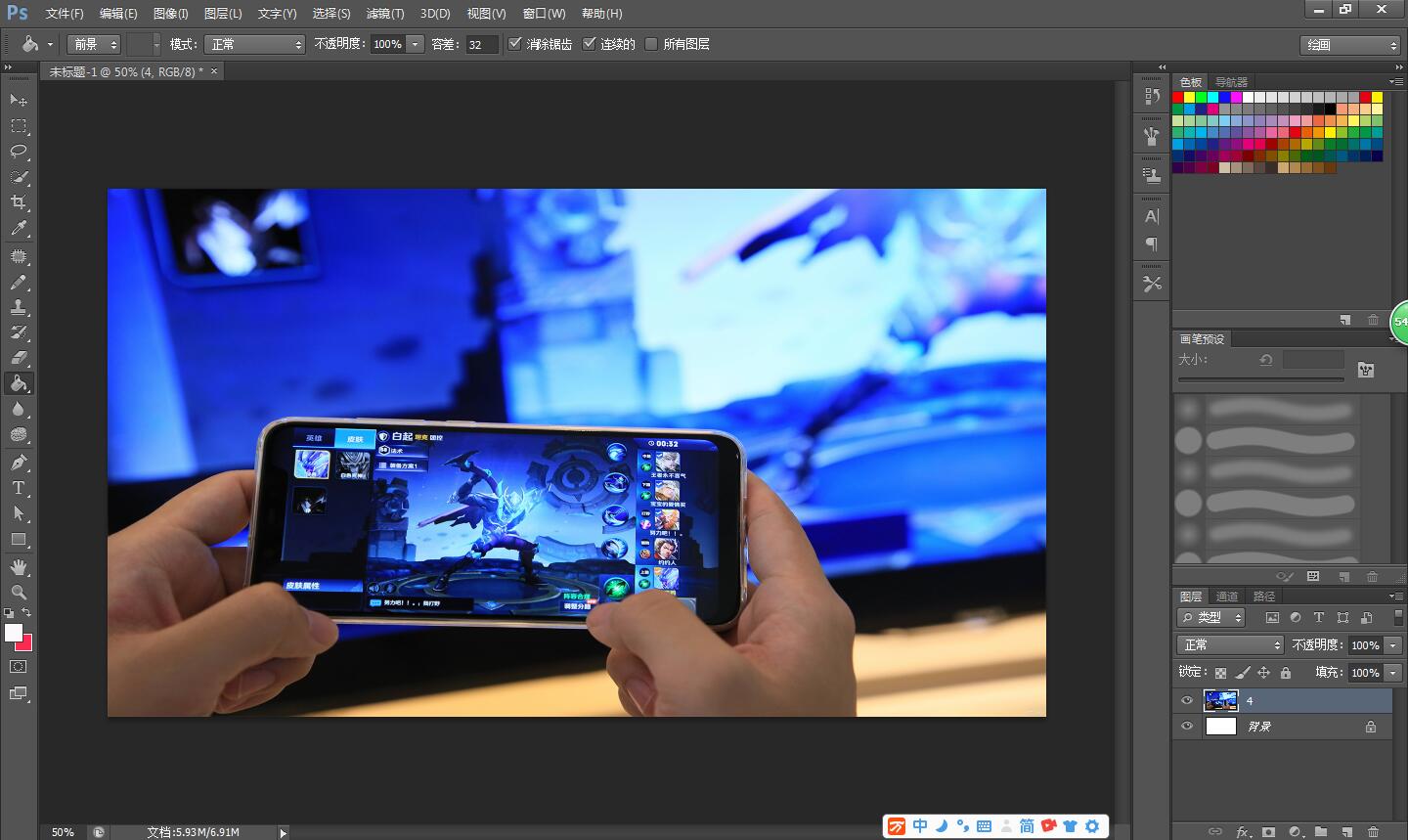Toggle lock position in Layers panel
Screen dimensions: 1408x840
[1263, 673]
